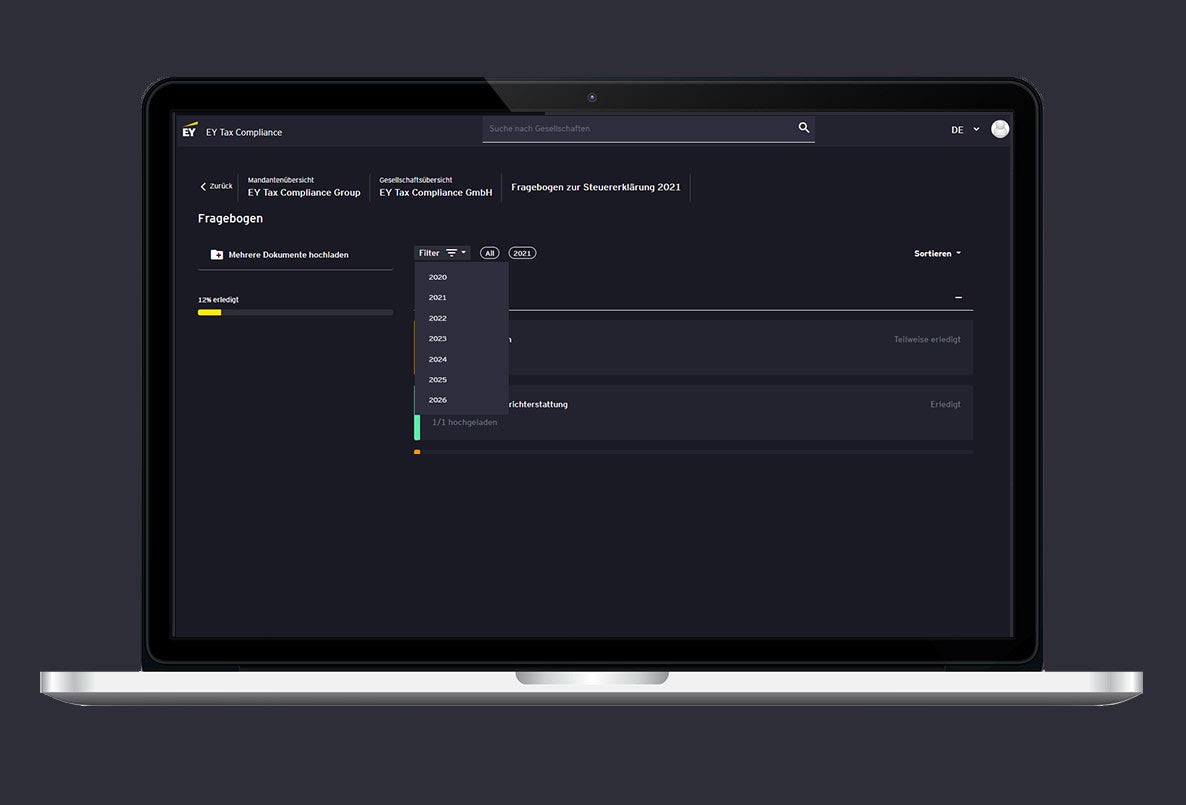
Task: Open the DE language dropdown
Action: tap(965, 130)
